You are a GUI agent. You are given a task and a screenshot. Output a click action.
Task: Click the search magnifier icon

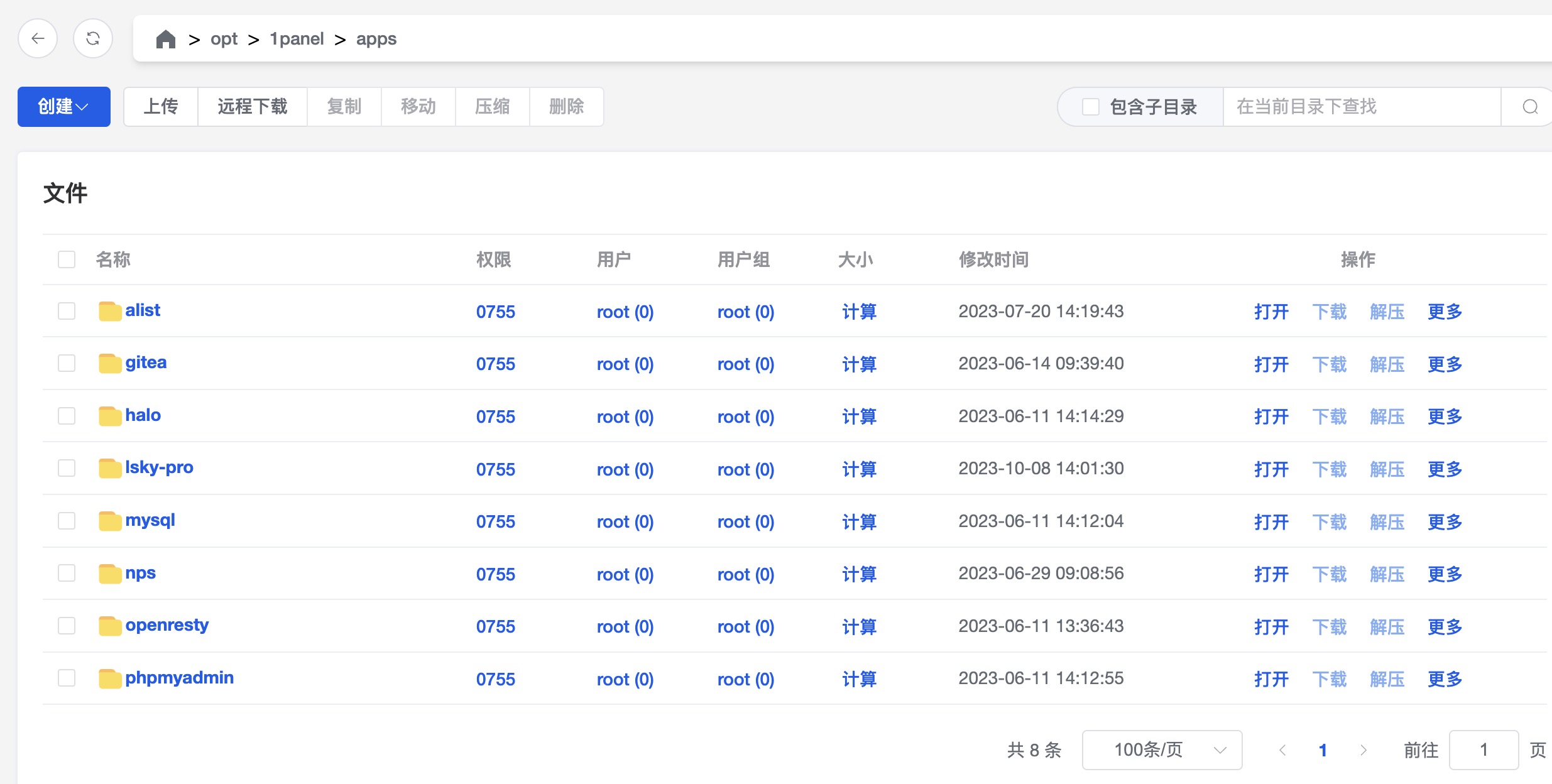point(1530,107)
